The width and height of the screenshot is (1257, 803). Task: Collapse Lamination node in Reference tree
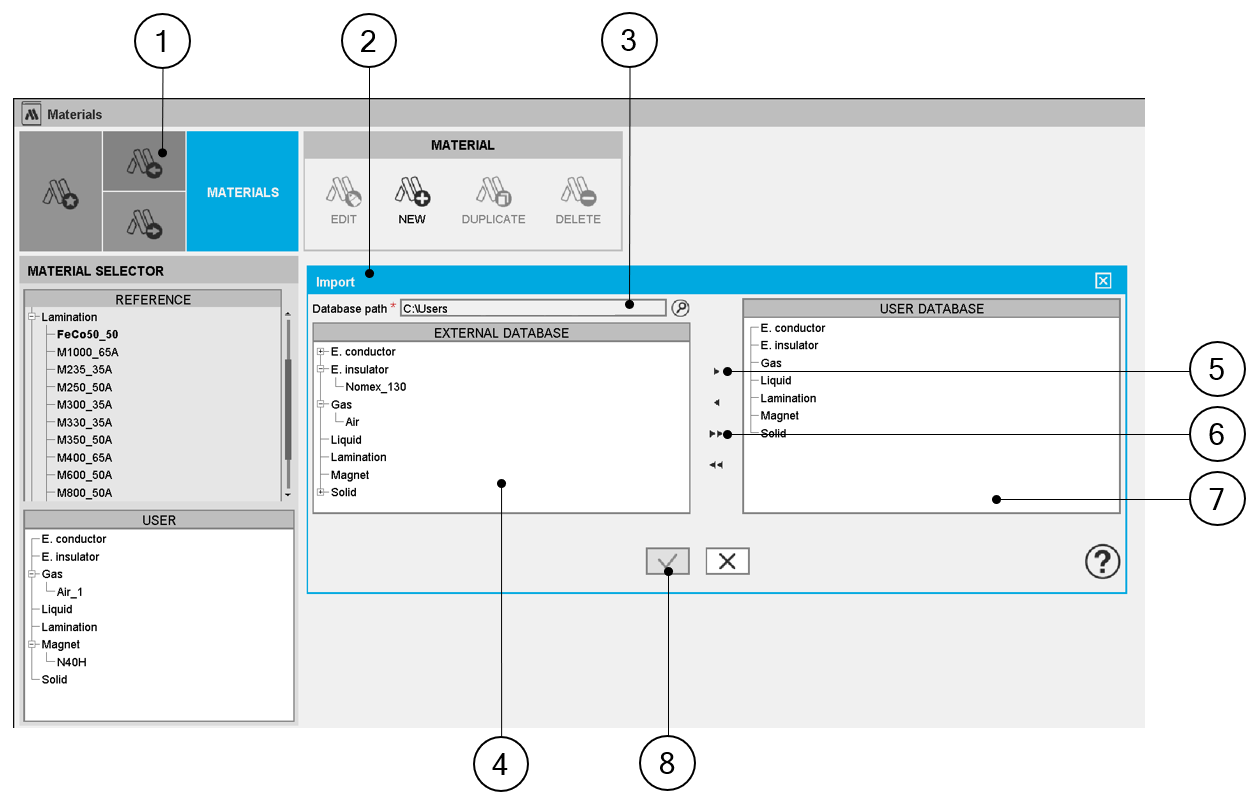(32, 317)
